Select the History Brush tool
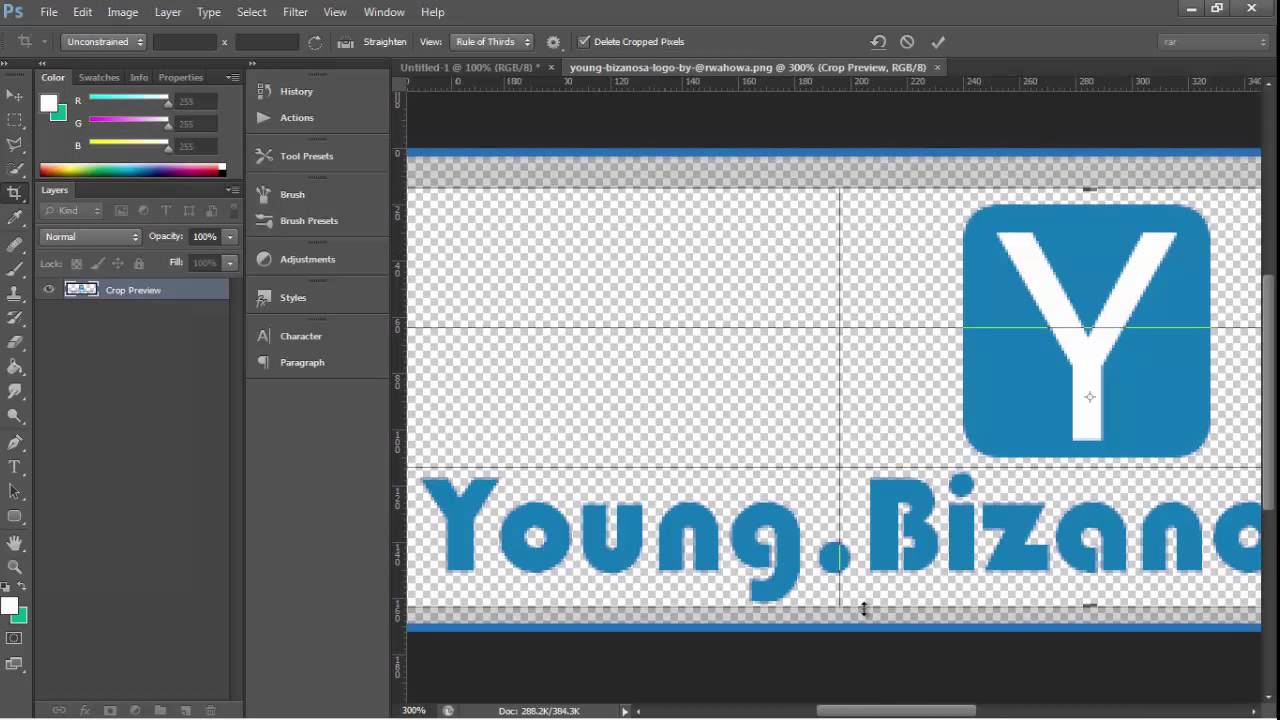Screen dimensions: 1280x720 pos(15,318)
